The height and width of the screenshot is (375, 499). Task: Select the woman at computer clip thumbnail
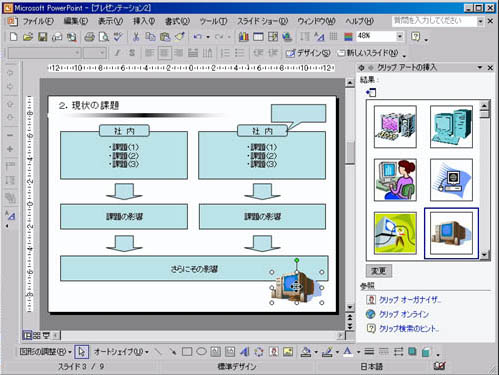click(x=395, y=180)
